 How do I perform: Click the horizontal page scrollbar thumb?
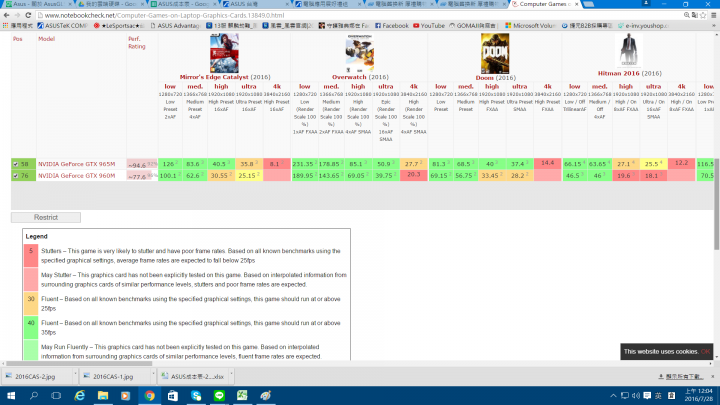[79, 364]
